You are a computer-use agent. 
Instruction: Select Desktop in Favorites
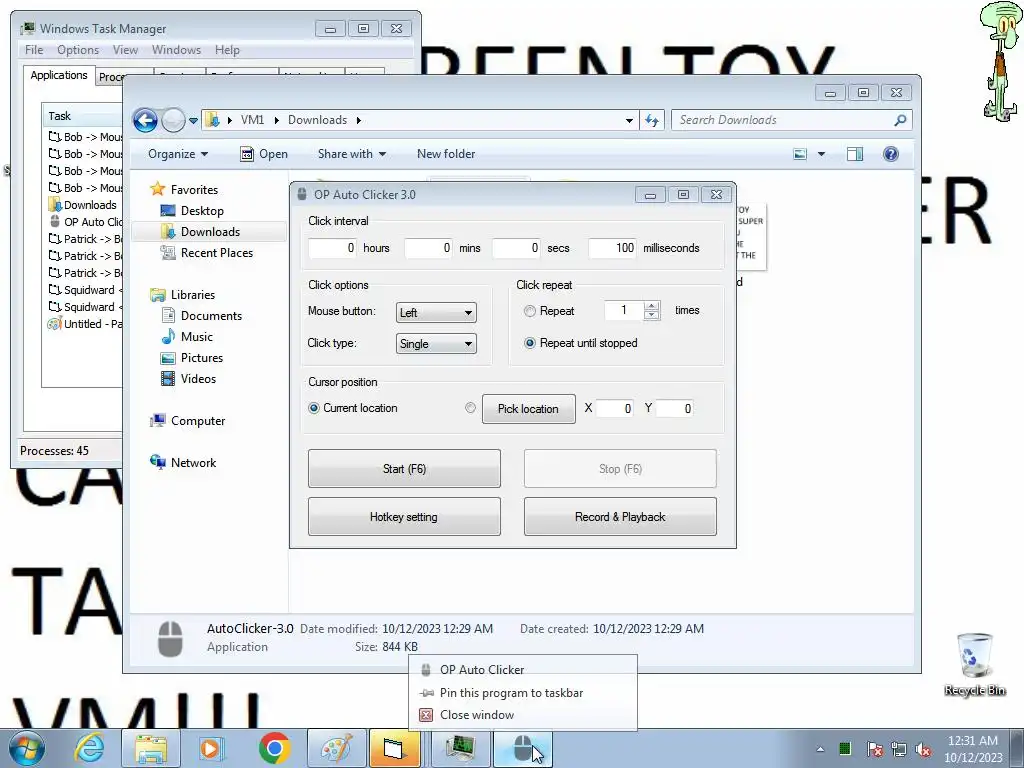(202, 211)
